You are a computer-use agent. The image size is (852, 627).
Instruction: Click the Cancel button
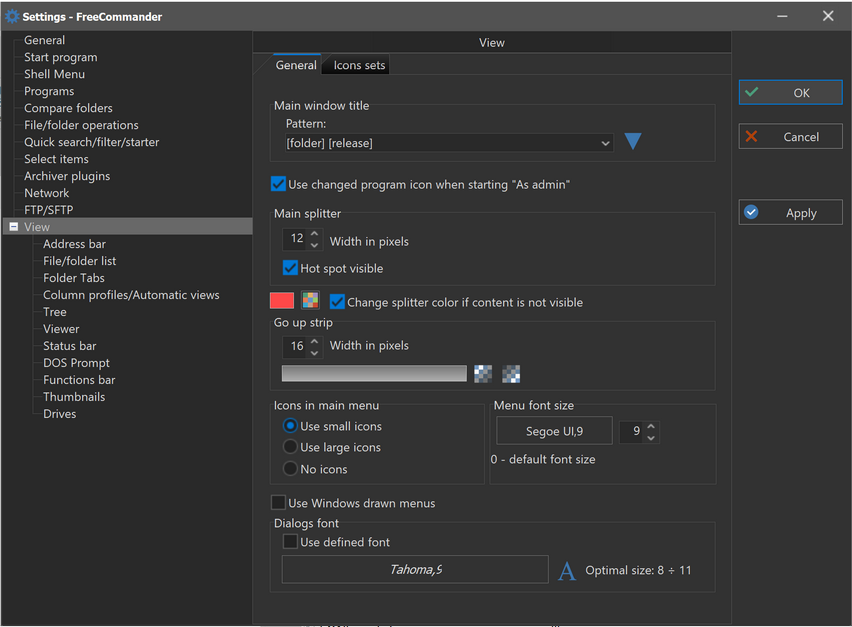point(790,136)
